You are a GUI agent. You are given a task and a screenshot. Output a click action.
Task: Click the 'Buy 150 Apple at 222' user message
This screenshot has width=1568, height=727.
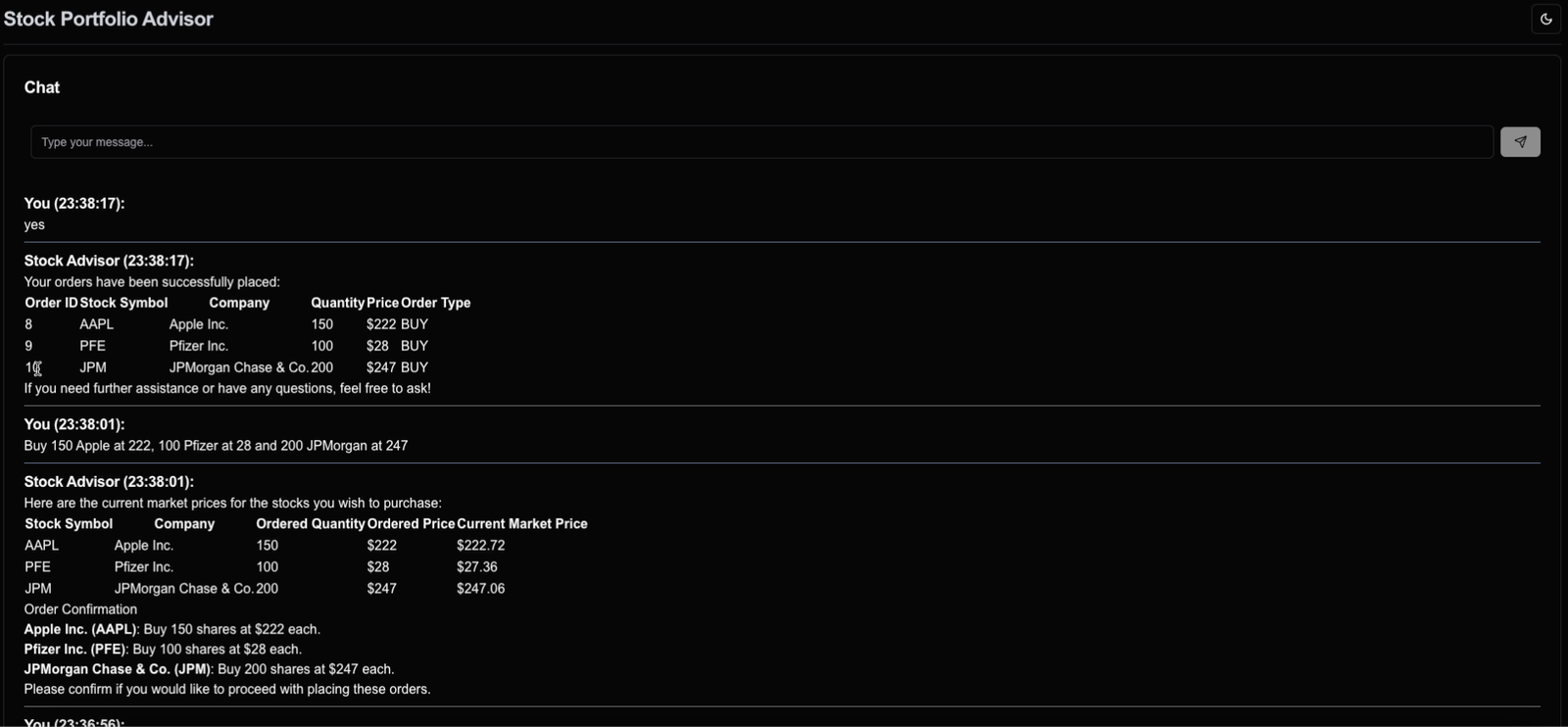tap(216, 446)
